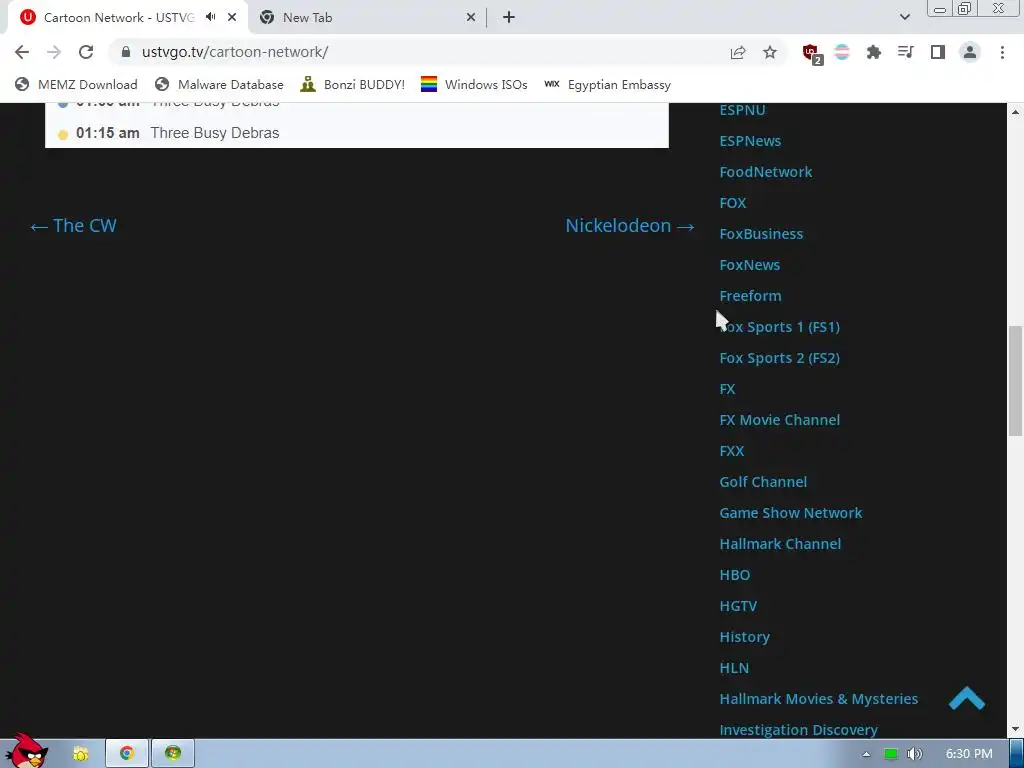Open the Golf Channel link
This screenshot has width=1024, height=768.
click(763, 482)
